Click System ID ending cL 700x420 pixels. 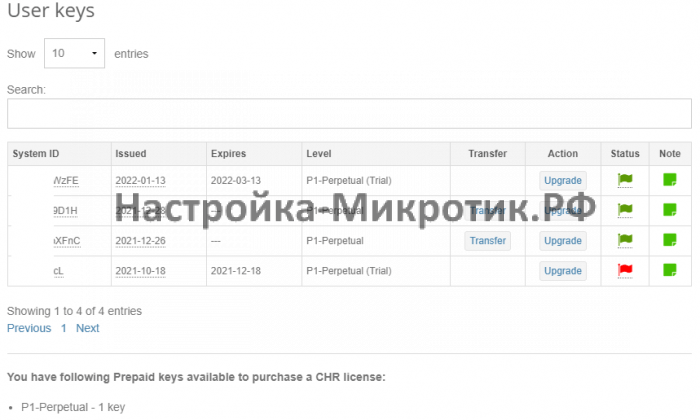(x=58, y=271)
